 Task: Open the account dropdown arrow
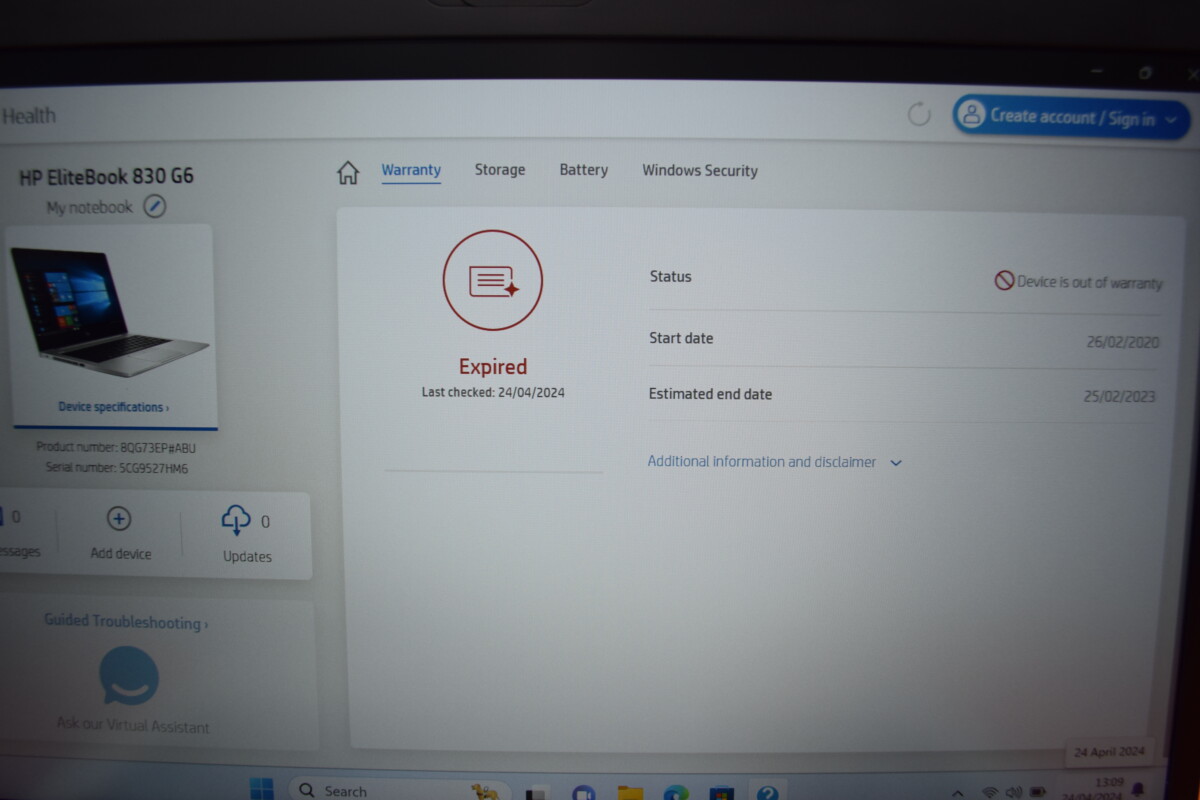tap(1171, 120)
